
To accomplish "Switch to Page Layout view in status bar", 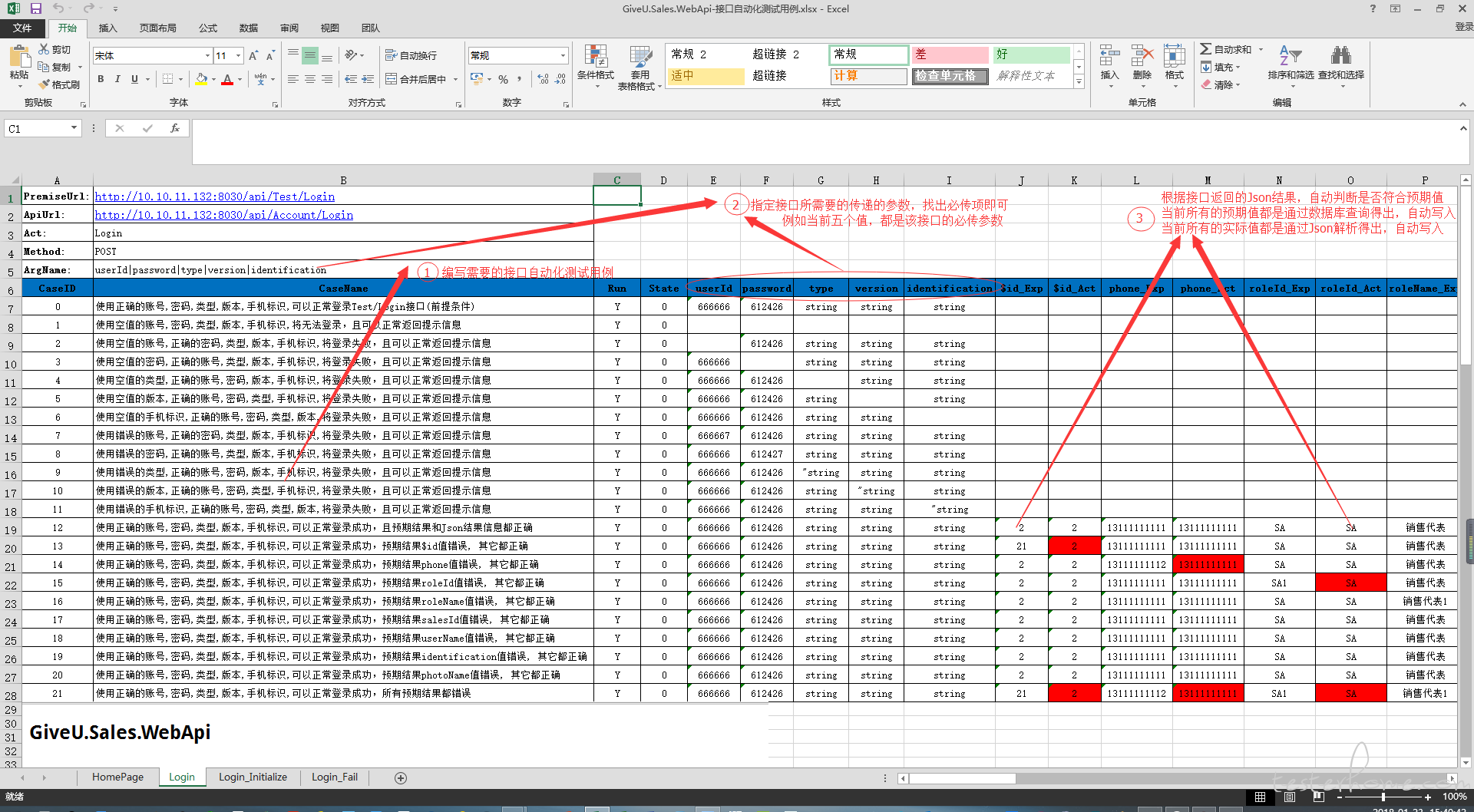I will pyautogui.click(x=1290, y=797).
